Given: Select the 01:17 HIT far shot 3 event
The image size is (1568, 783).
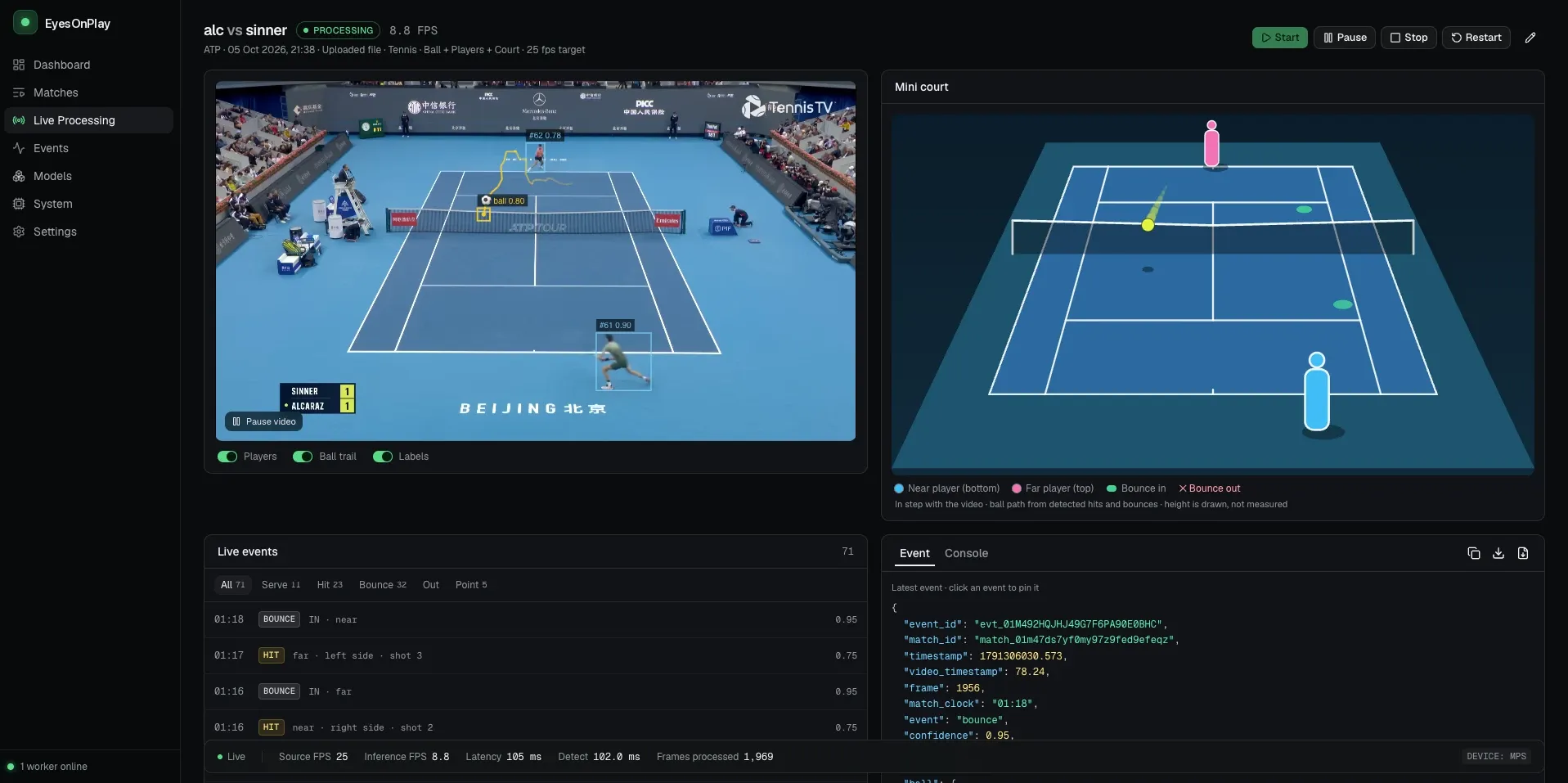Looking at the screenshot, I should [x=536, y=655].
